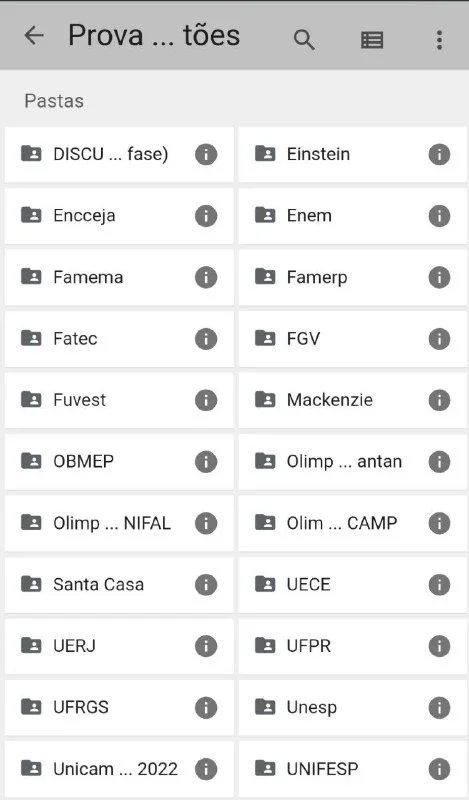The width and height of the screenshot is (469, 800).
Task: Open info for Santa Casa folder
Action: (x=206, y=585)
